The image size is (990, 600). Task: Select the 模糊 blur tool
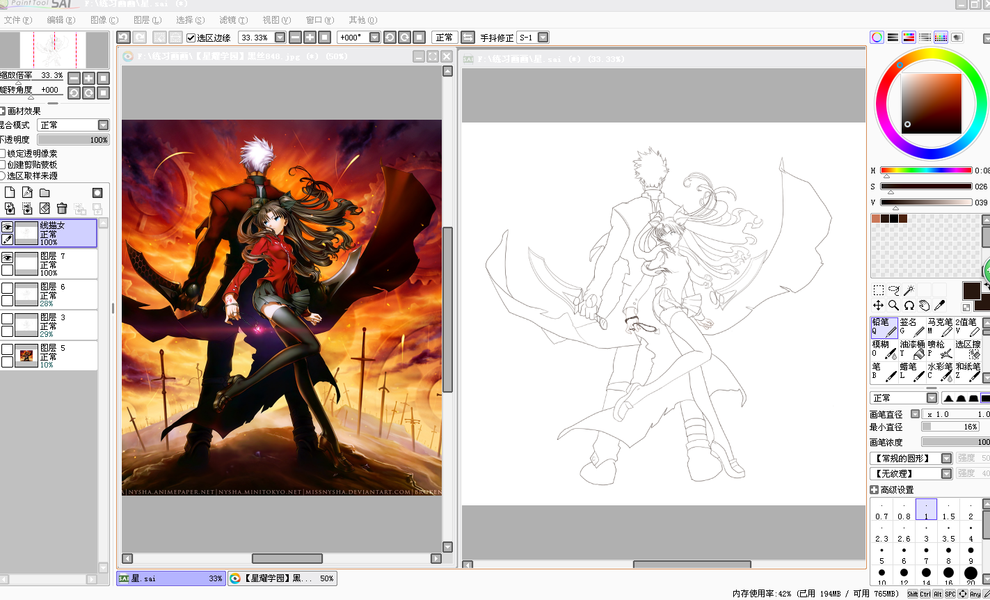[885, 349]
